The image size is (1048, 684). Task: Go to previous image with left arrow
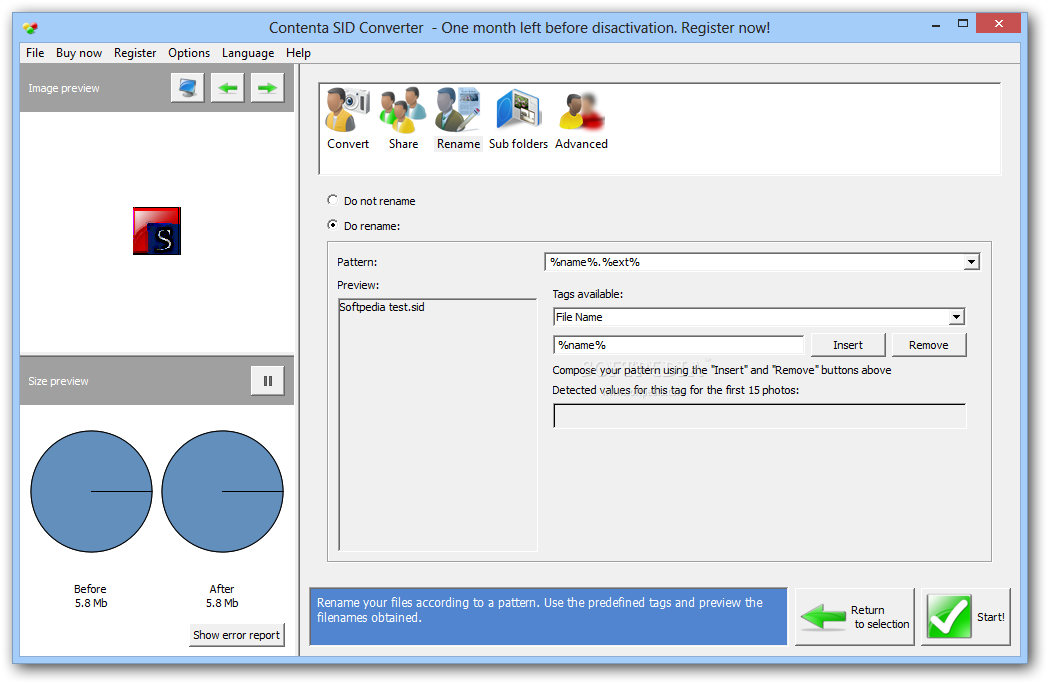227,88
